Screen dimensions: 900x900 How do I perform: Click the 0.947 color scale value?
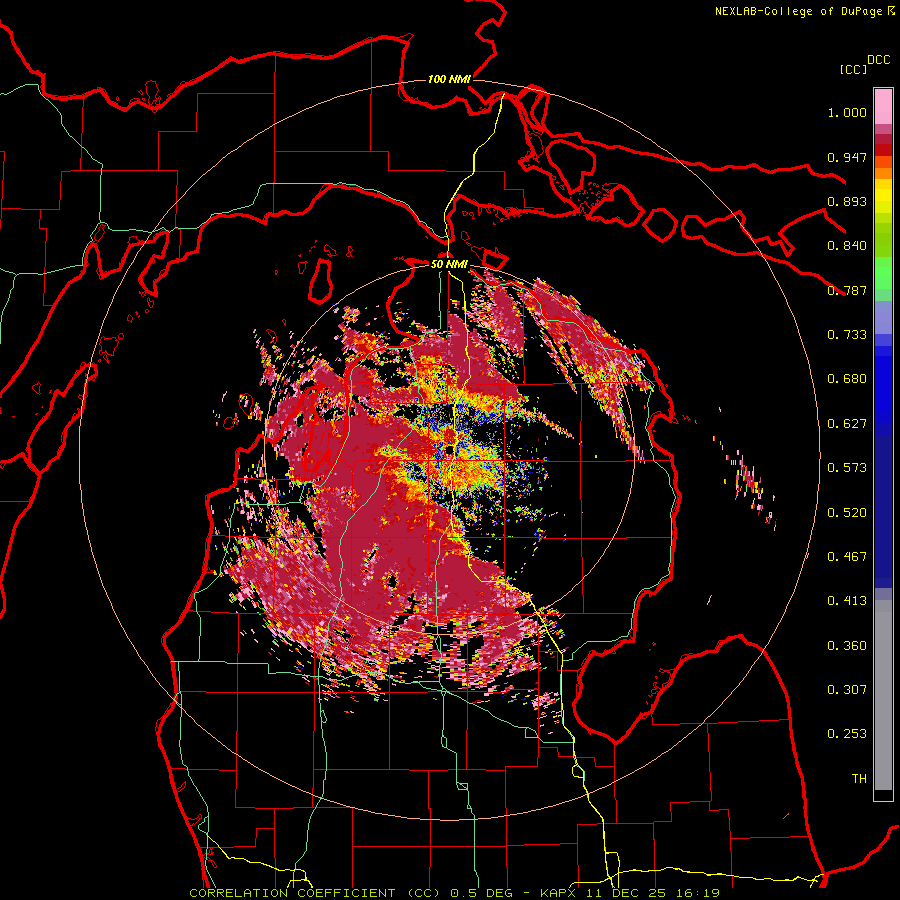pyautogui.click(x=847, y=158)
